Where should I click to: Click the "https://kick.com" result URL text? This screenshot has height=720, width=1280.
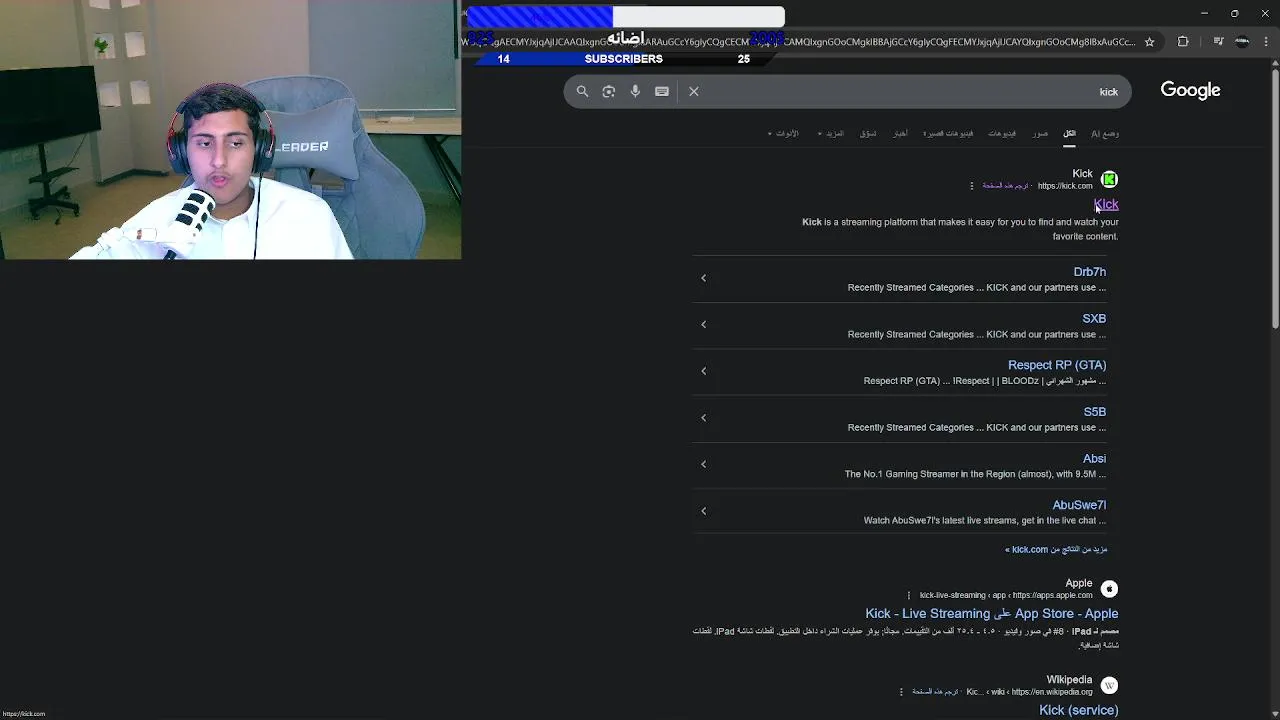pyautogui.click(x=1065, y=186)
